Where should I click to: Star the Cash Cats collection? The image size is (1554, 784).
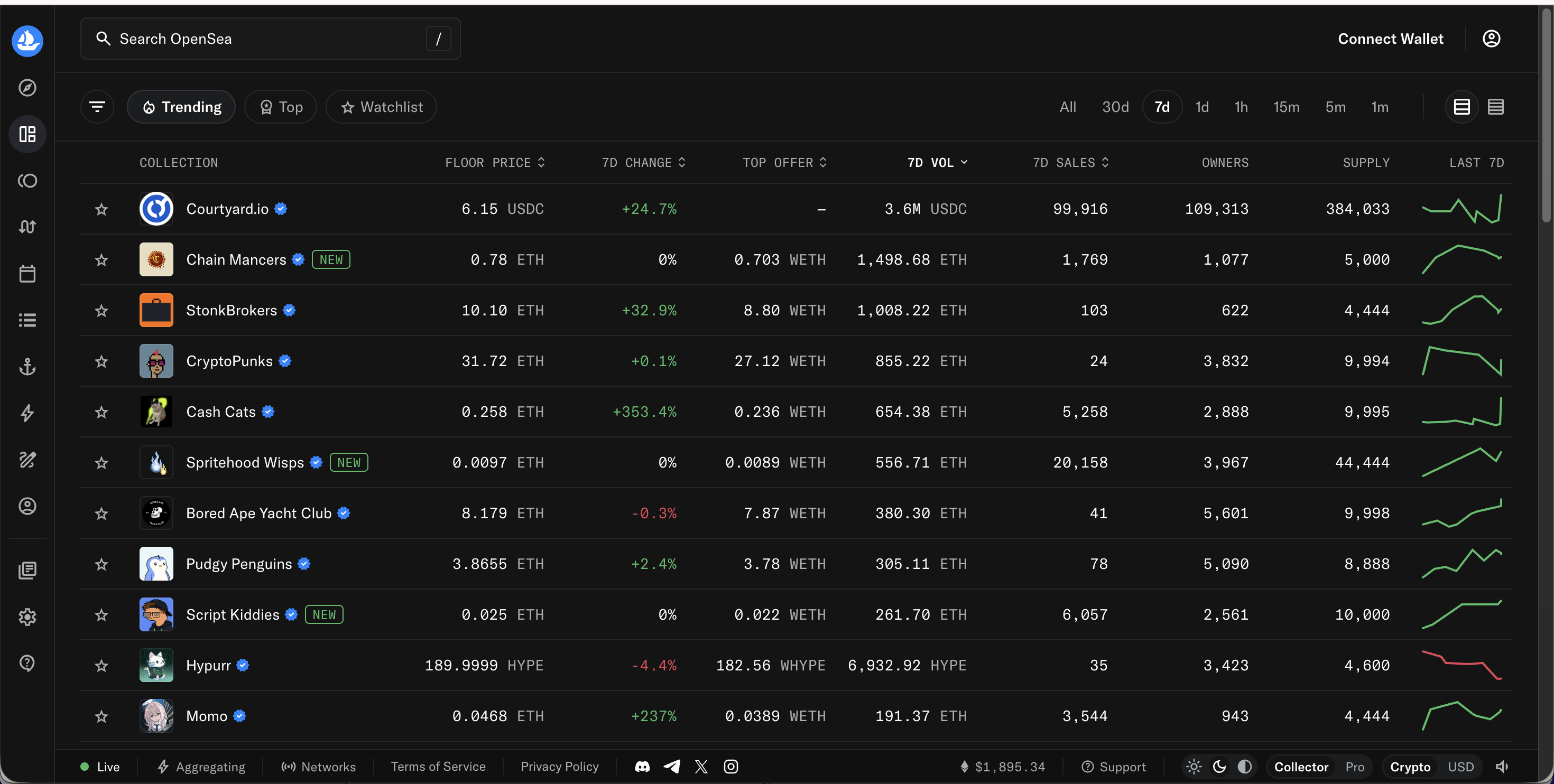coord(101,412)
